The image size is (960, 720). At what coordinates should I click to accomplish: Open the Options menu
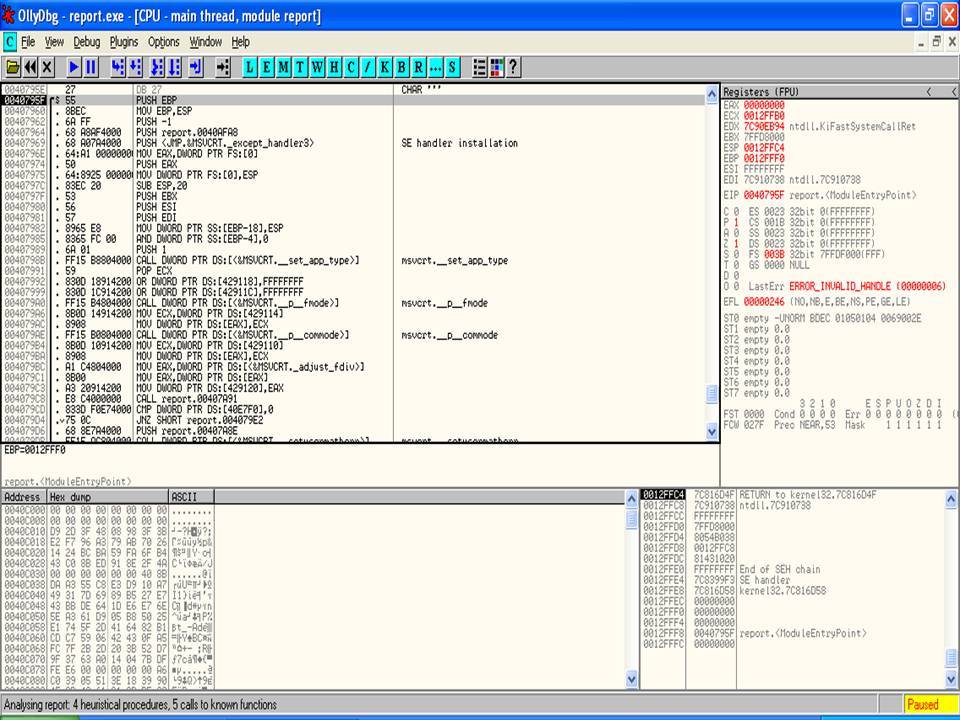(163, 42)
